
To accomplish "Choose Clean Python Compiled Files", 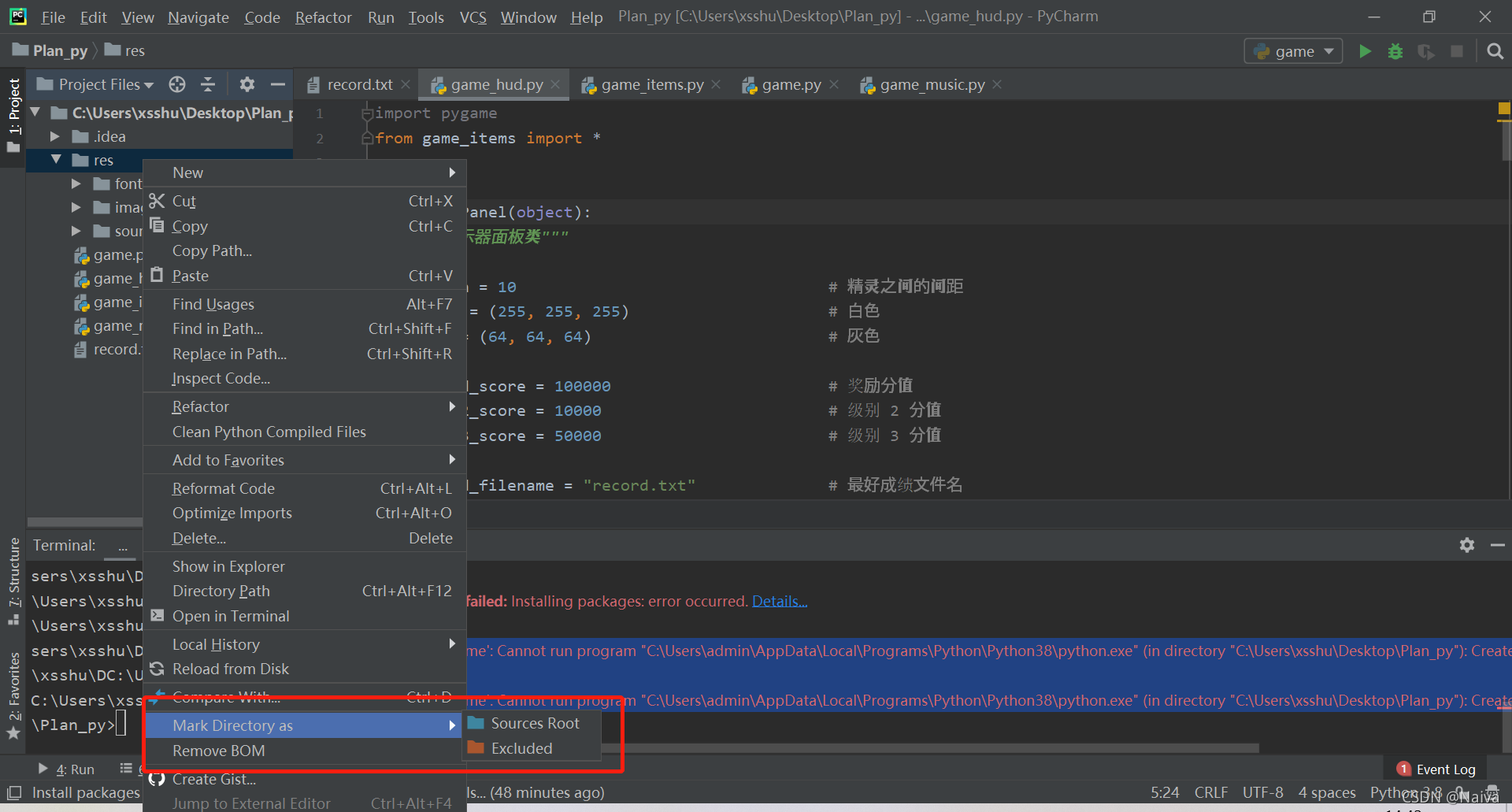I will pyautogui.click(x=305, y=432).
